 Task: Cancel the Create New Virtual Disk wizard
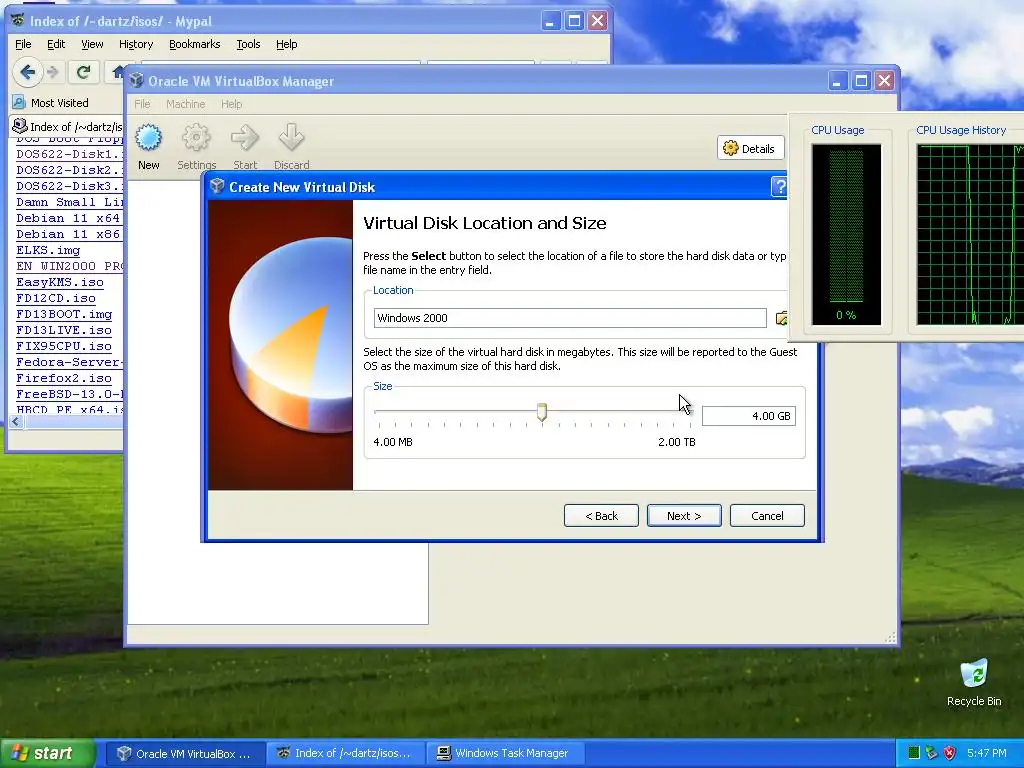(767, 515)
